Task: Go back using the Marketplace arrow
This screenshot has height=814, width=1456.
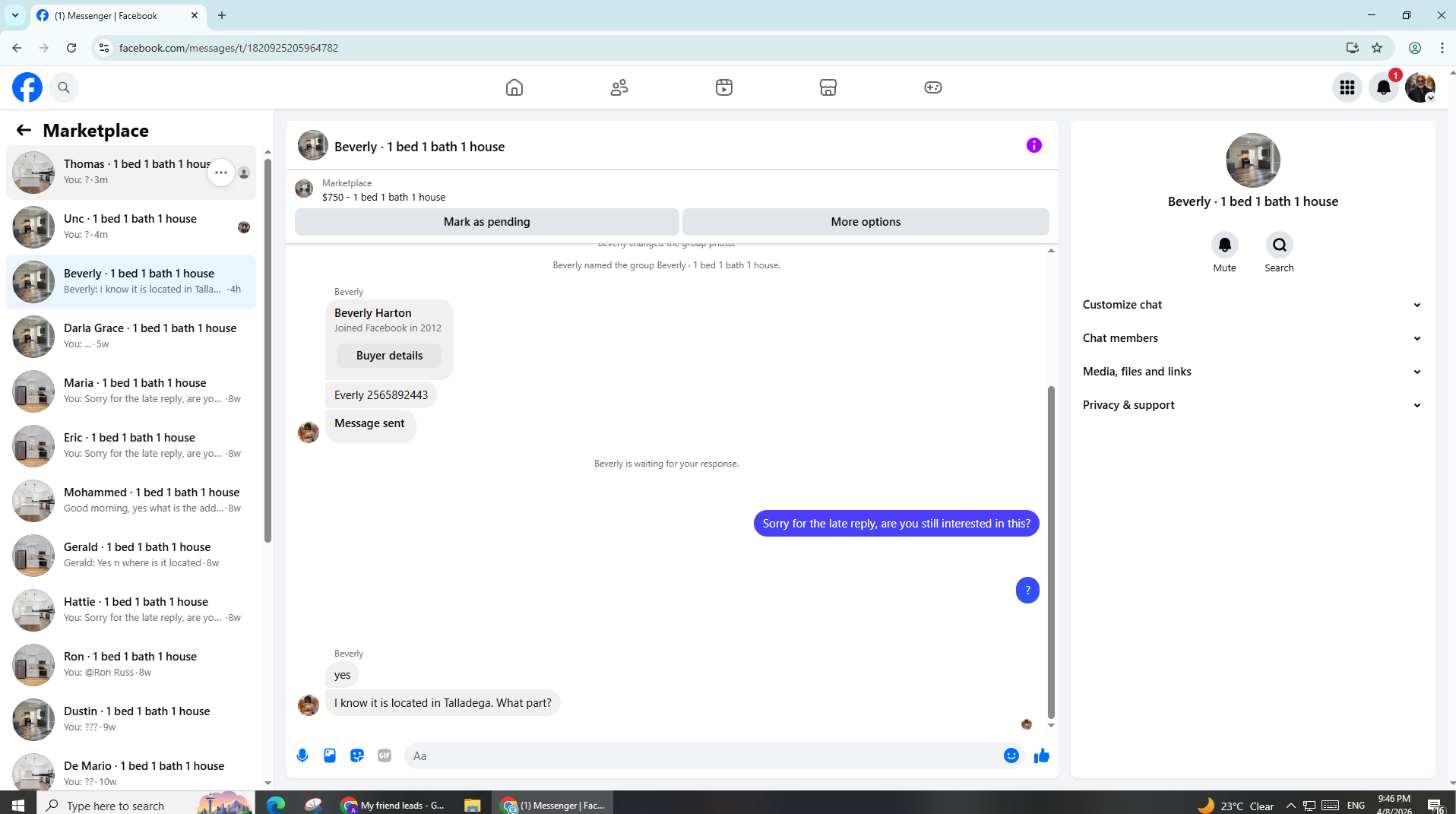Action: [24, 130]
